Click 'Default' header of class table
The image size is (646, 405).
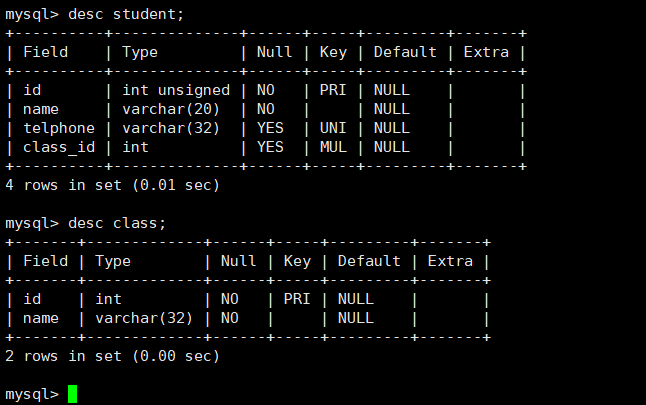click(369, 261)
